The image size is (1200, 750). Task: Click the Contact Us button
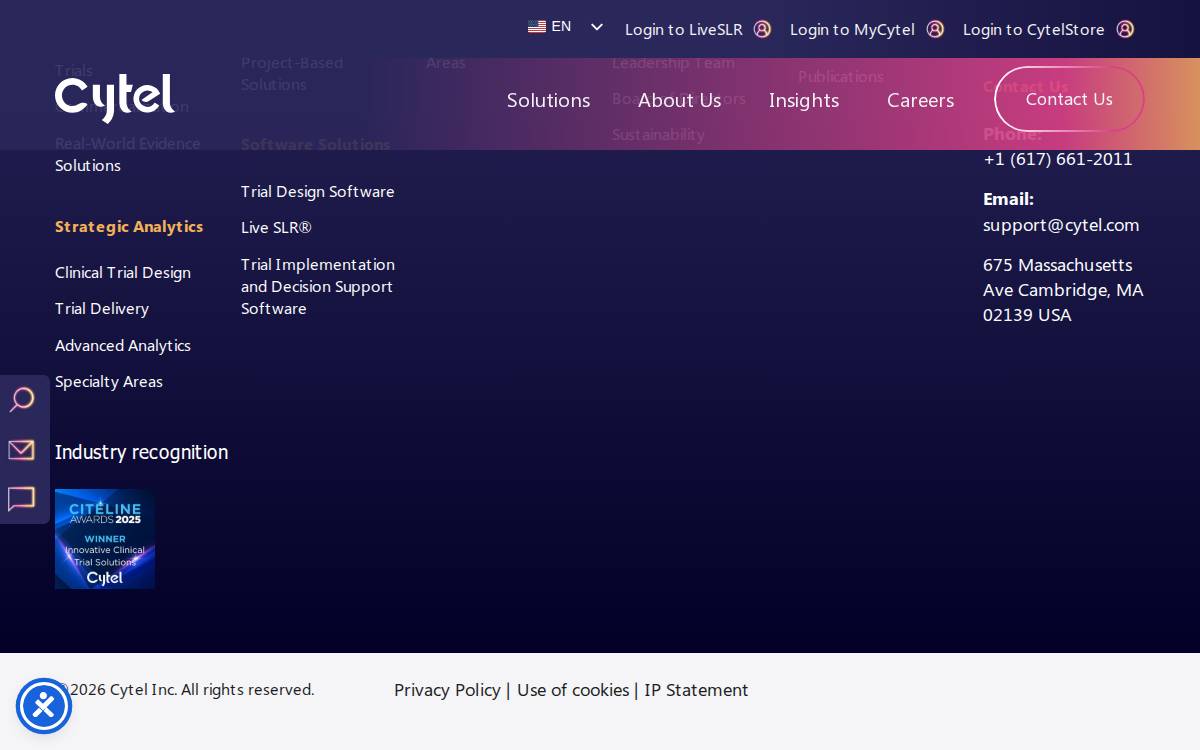click(x=1069, y=99)
